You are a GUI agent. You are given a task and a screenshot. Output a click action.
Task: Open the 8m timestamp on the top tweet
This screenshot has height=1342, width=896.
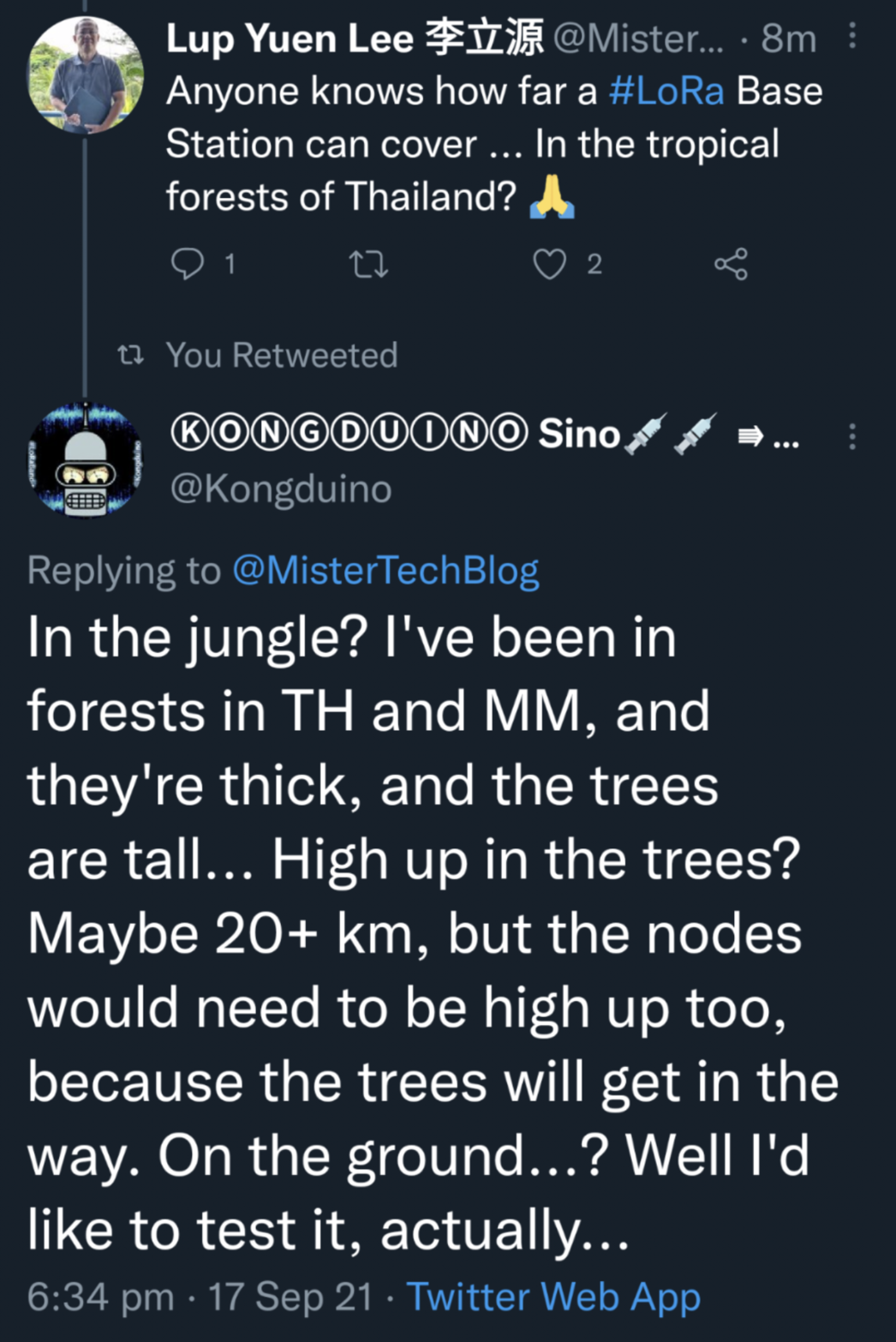coord(789,39)
